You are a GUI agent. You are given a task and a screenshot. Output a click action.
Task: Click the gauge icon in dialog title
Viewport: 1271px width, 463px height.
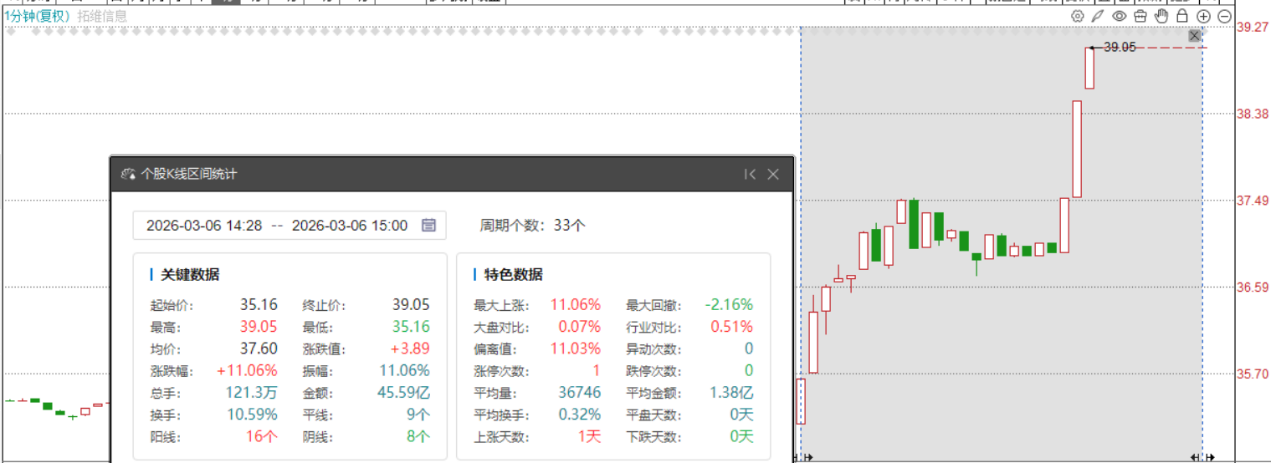coord(127,174)
